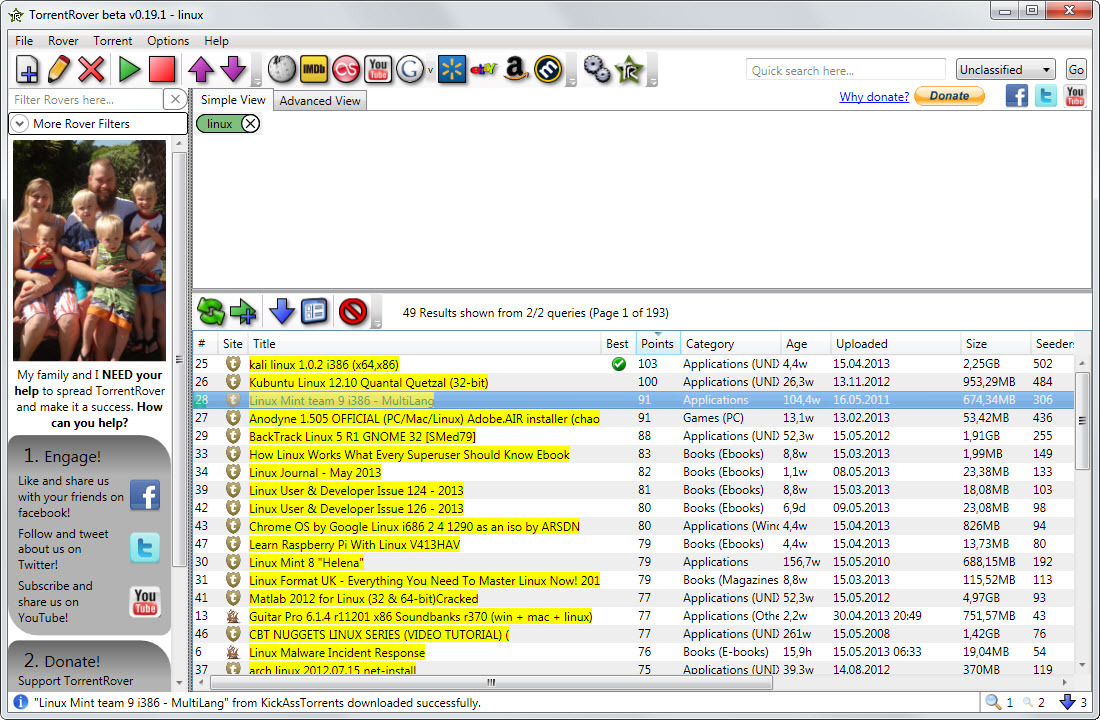Open the Amazon search icon
This screenshot has width=1100, height=720.
516,69
